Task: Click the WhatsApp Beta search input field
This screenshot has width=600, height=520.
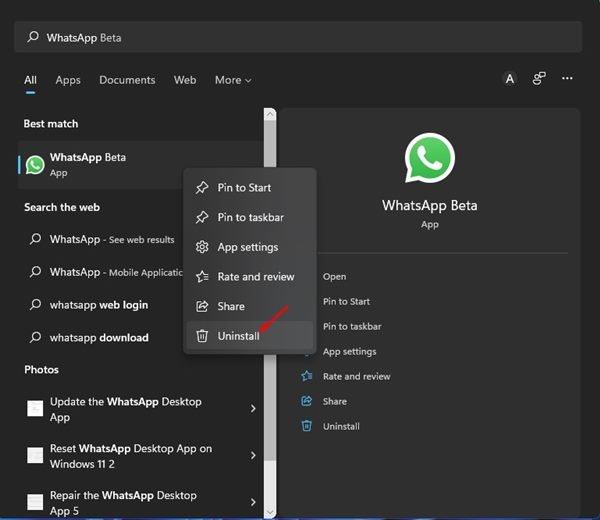Action: (298, 37)
